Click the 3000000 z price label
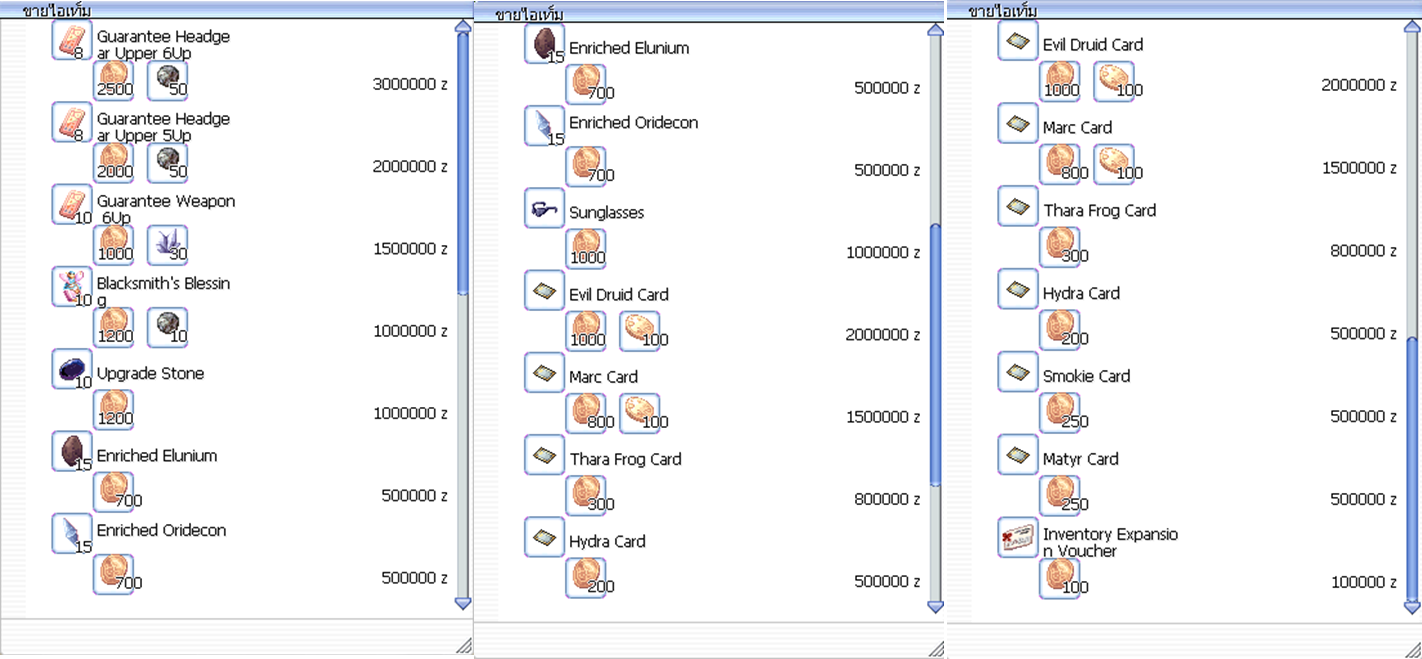Screen dimensions: 1422x659 click(409, 85)
